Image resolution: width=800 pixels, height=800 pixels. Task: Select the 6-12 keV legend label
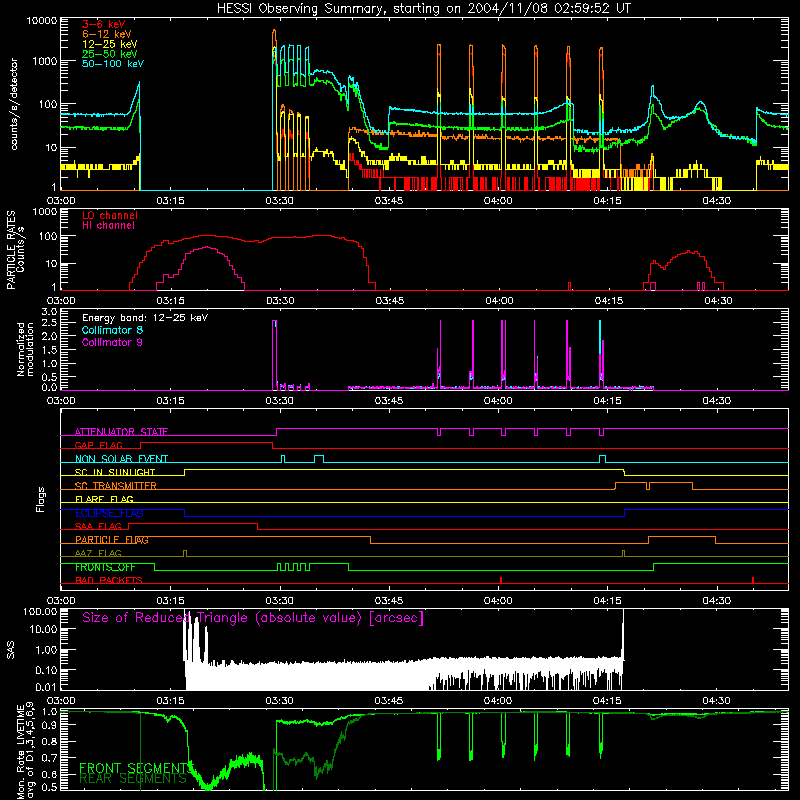click(x=107, y=34)
